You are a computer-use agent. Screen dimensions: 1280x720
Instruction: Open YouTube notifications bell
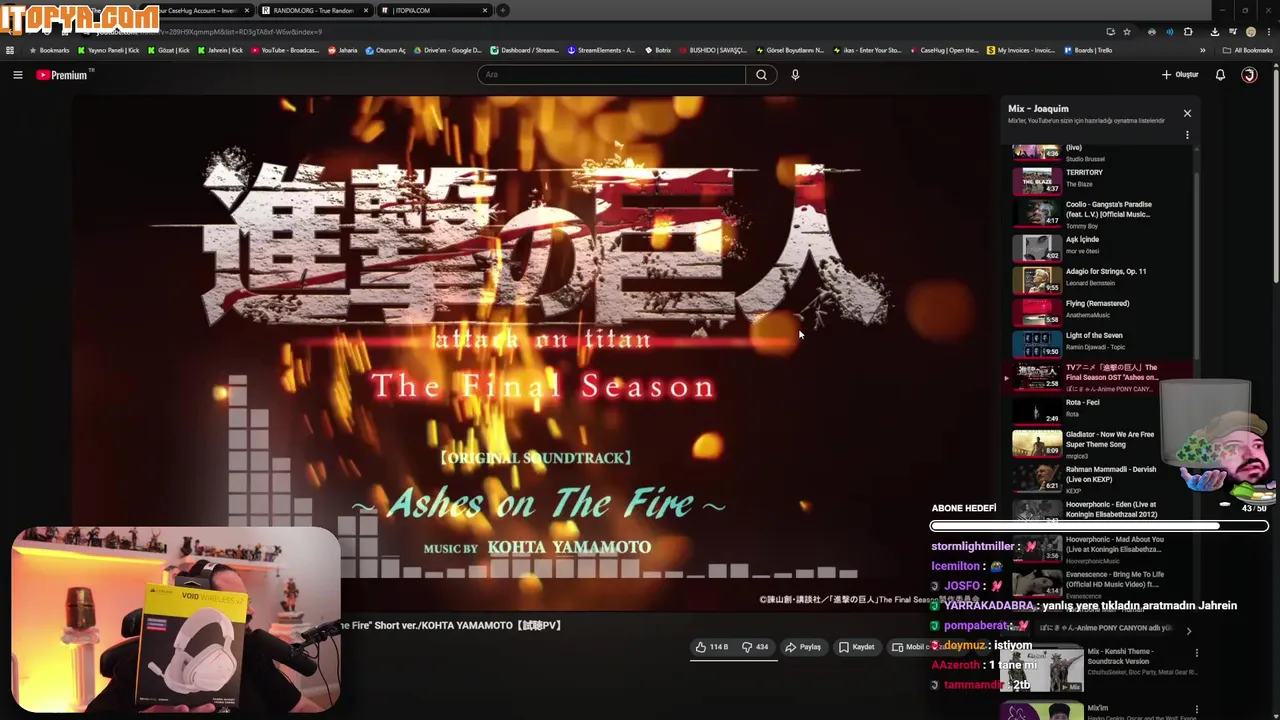click(1220, 75)
